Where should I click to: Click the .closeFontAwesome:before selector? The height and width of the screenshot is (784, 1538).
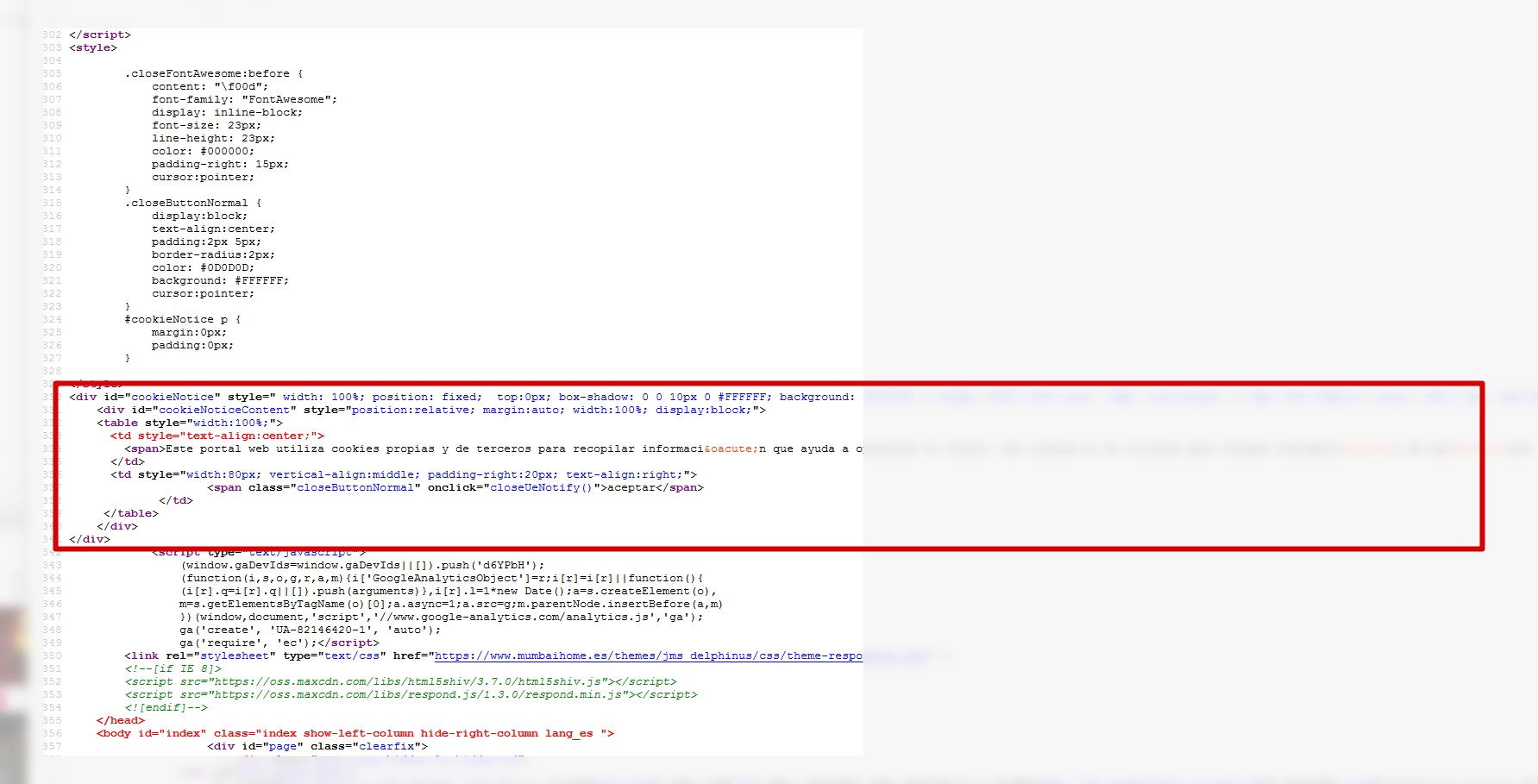(214, 73)
